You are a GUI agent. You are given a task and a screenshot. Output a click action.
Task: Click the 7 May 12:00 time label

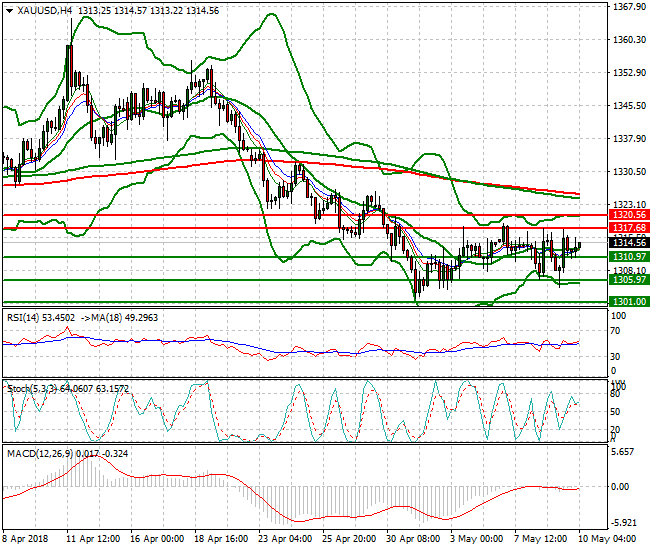pos(541,539)
